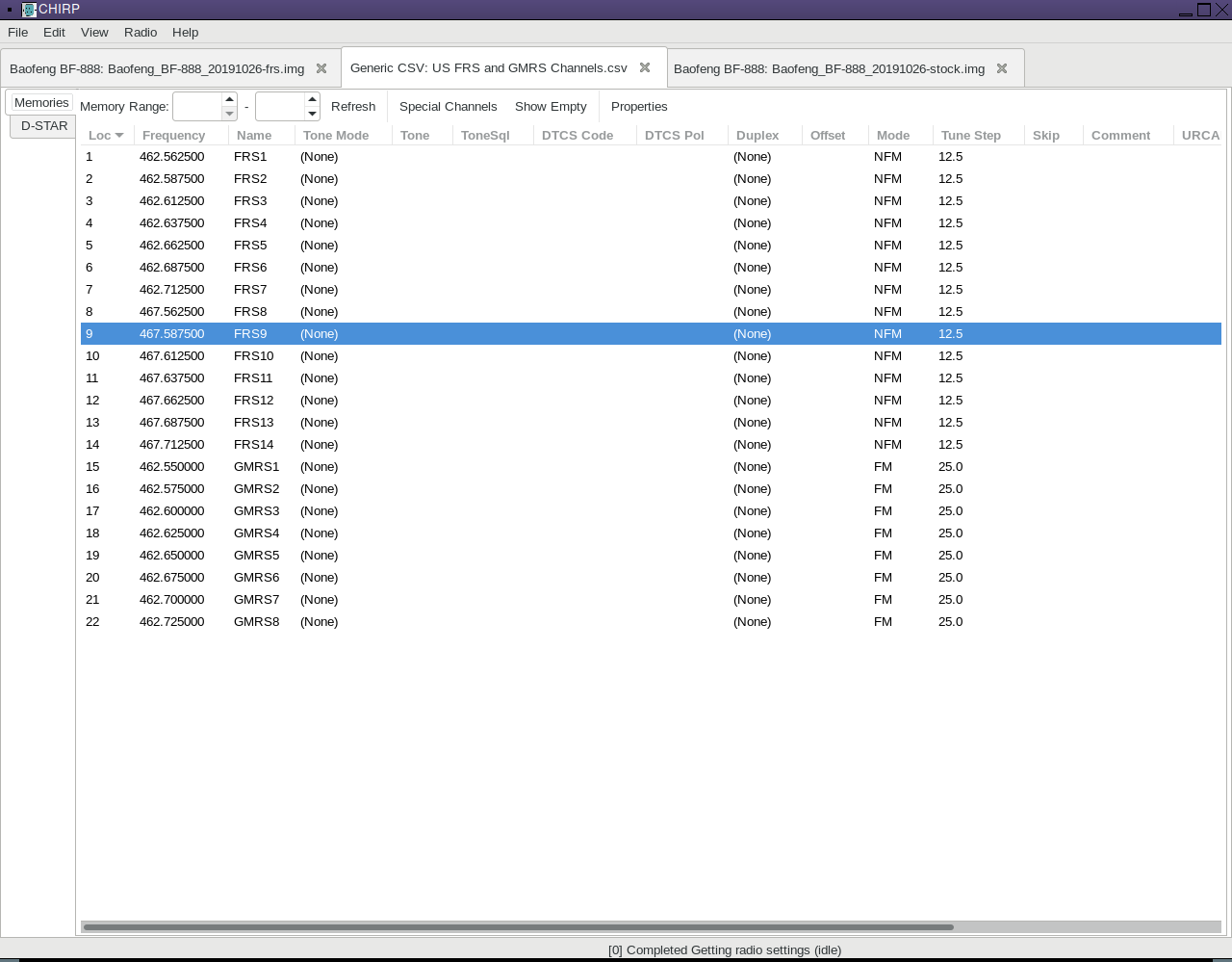Select frequency cell 467.562500
1232x962 pixels.
pyautogui.click(x=171, y=311)
